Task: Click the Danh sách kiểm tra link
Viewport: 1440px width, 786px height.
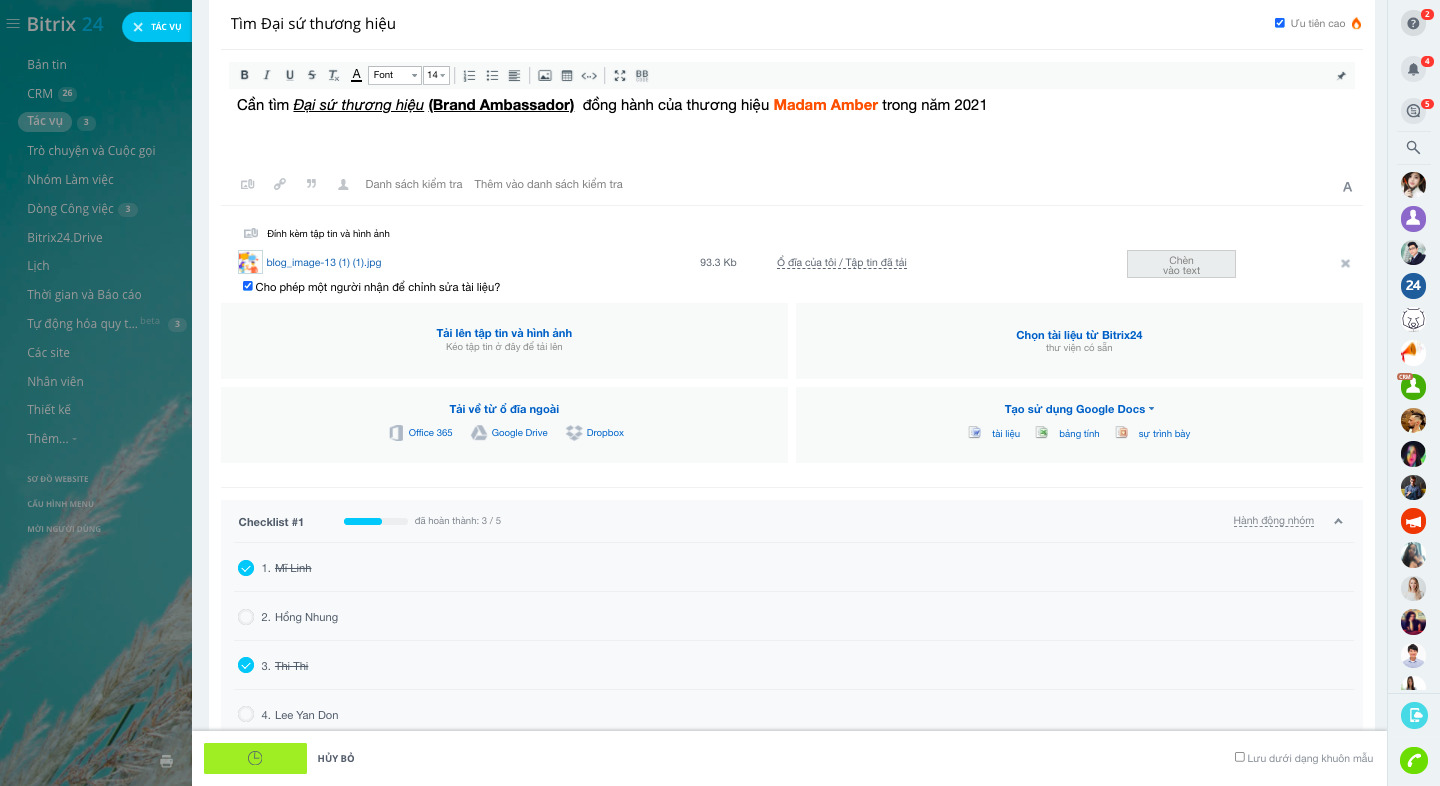Action: 414,184
